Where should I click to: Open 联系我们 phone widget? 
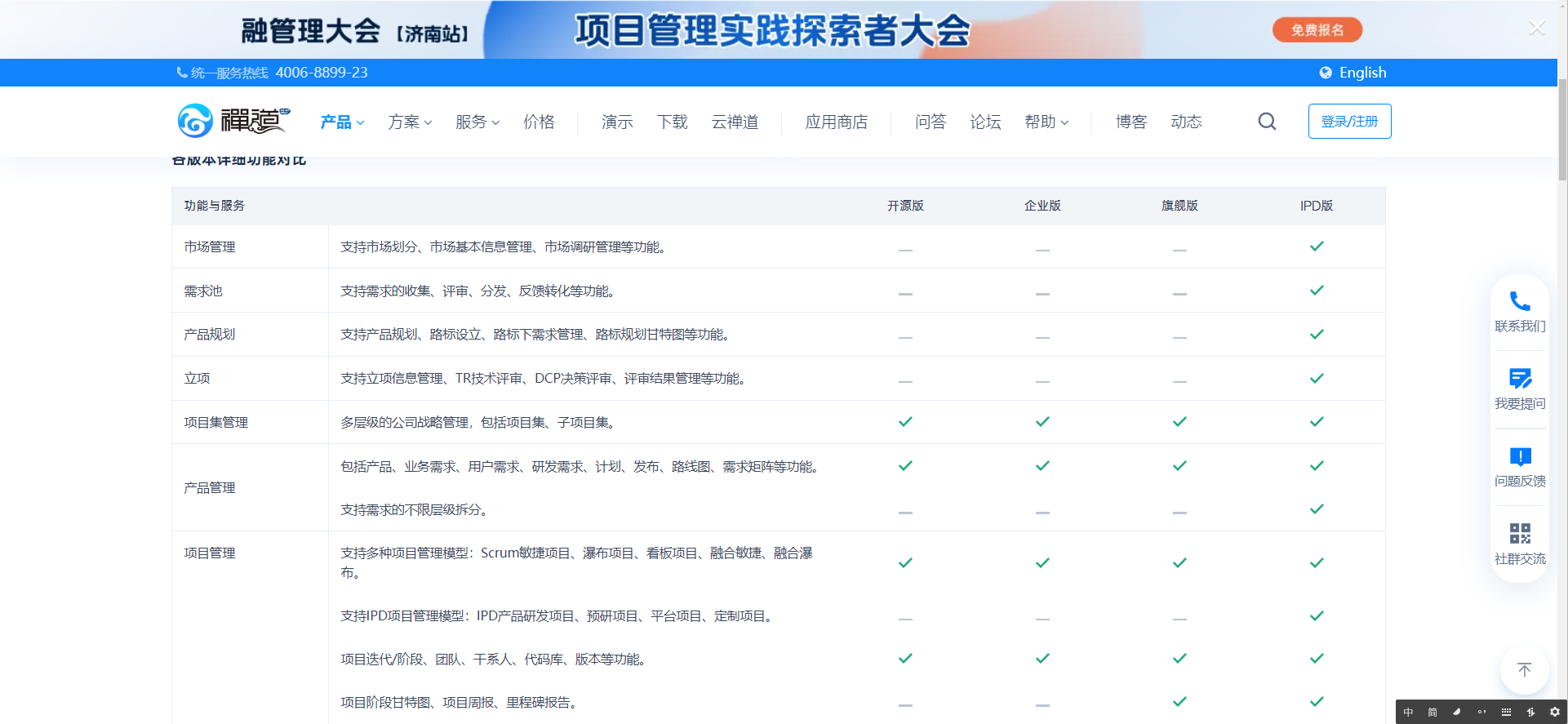pos(1520,312)
